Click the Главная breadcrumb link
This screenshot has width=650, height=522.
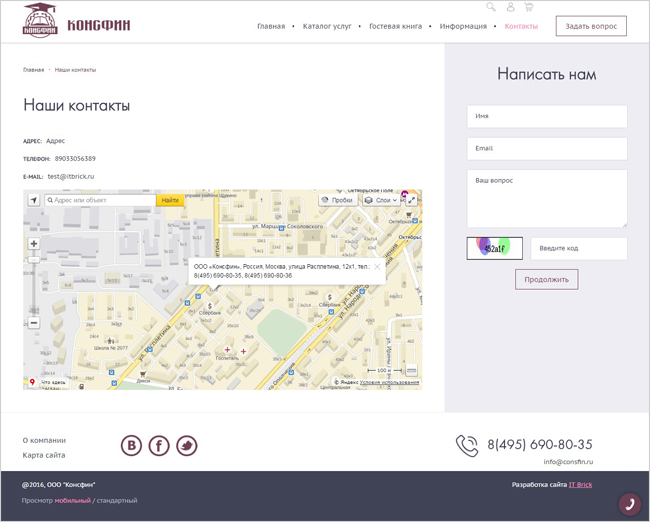point(34,70)
